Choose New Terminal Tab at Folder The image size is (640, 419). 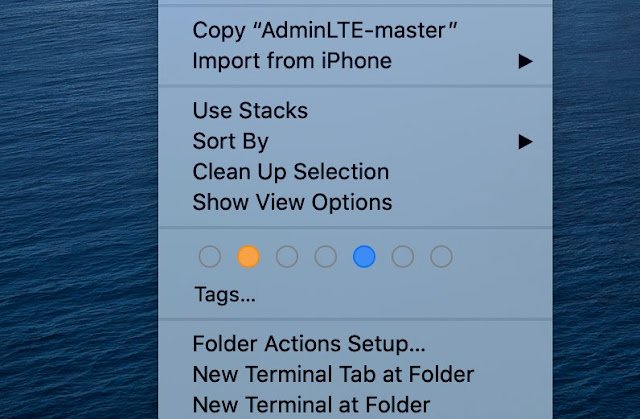click(x=333, y=375)
